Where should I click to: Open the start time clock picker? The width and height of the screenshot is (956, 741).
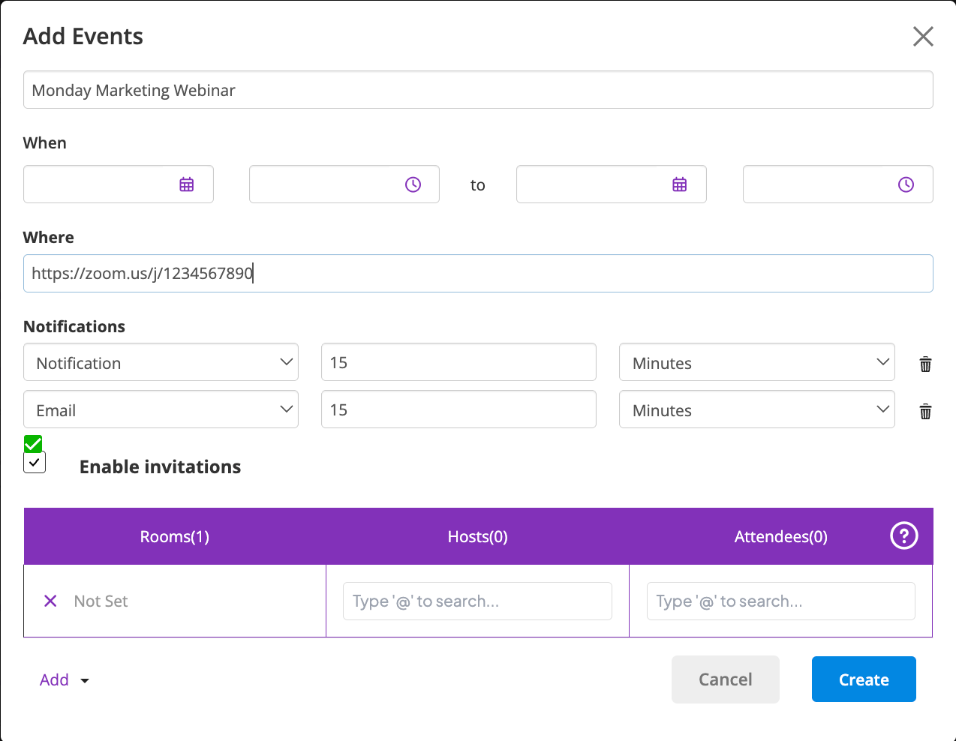click(413, 184)
